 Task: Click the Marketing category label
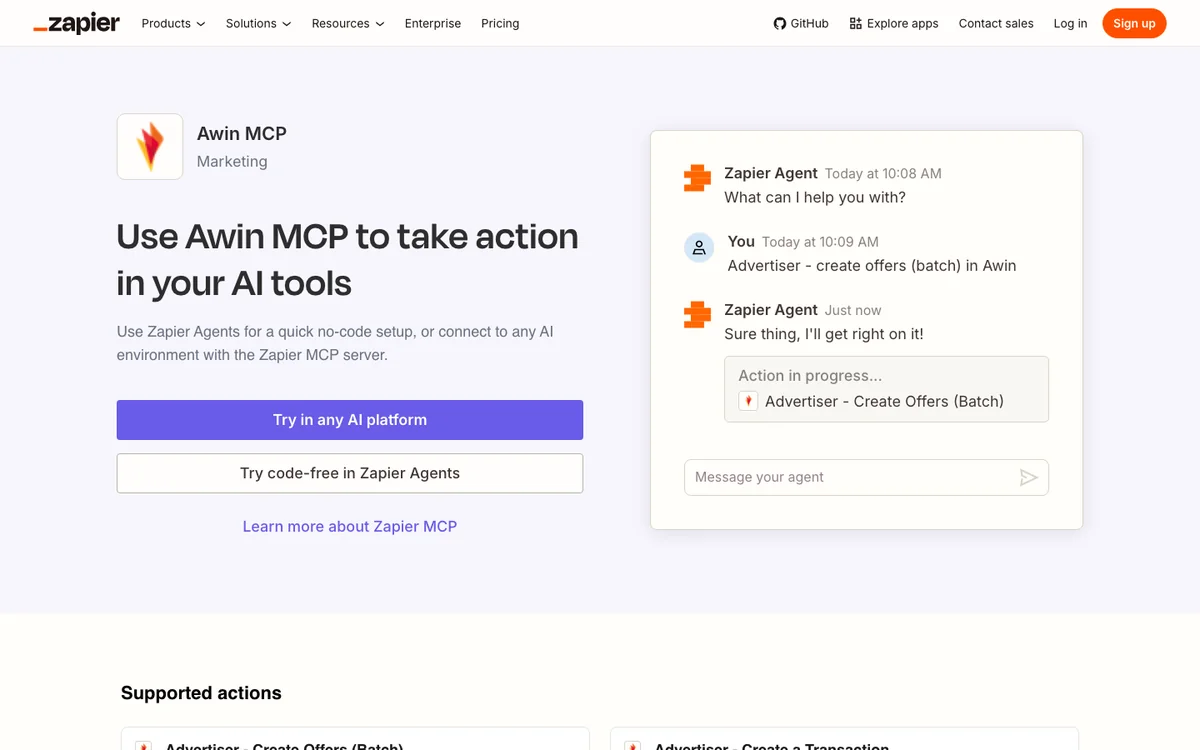232,161
